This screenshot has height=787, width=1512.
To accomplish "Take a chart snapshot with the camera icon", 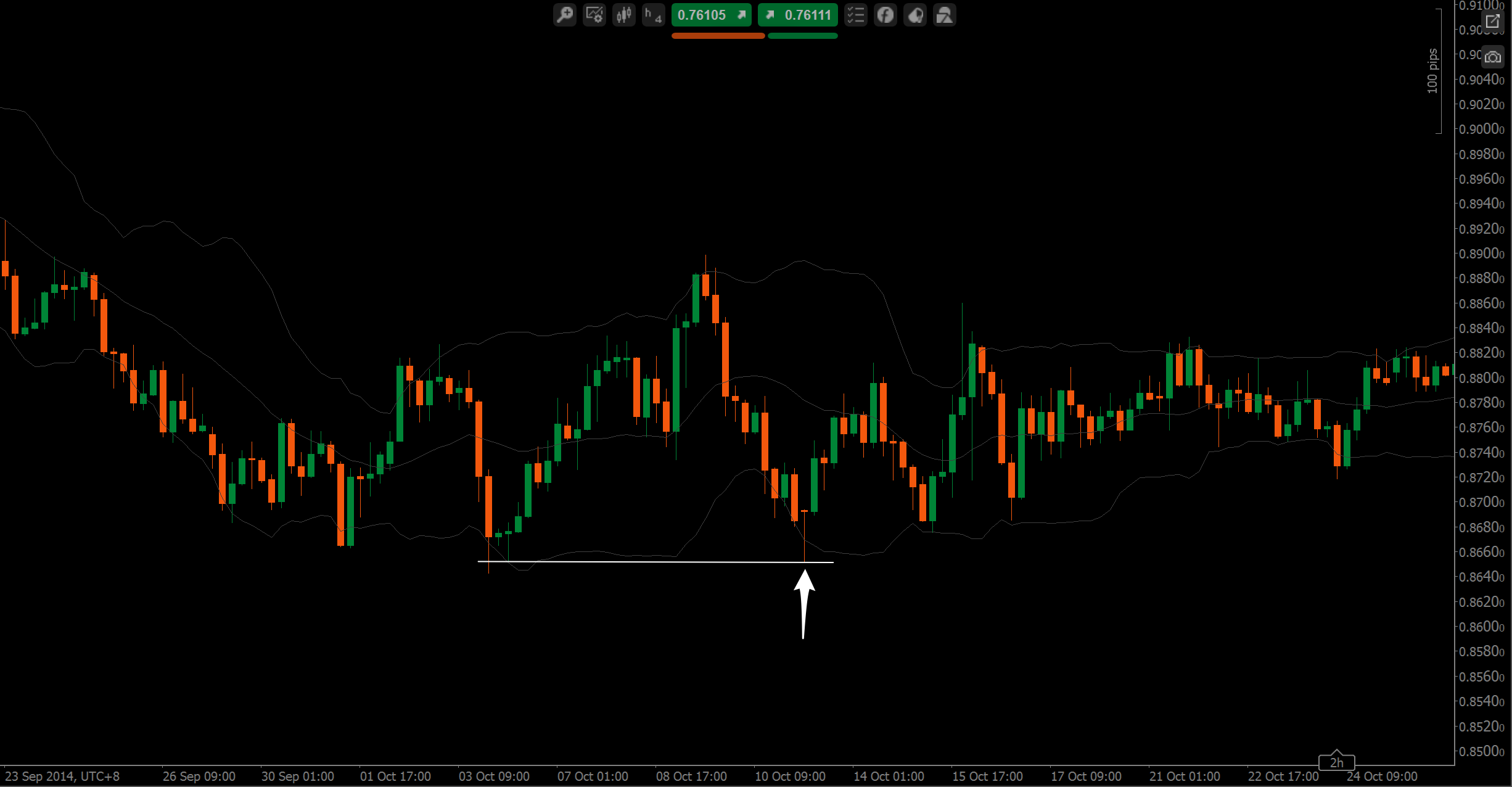I will (x=1493, y=57).
